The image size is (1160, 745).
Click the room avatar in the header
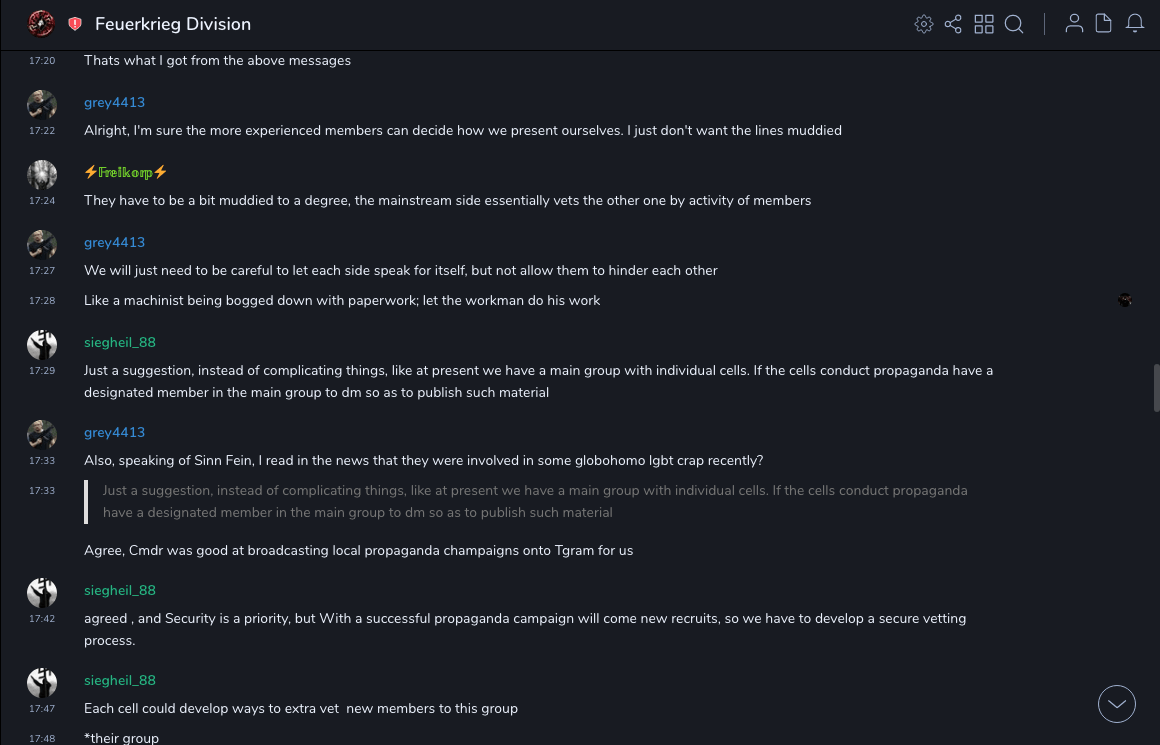[41, 23]
